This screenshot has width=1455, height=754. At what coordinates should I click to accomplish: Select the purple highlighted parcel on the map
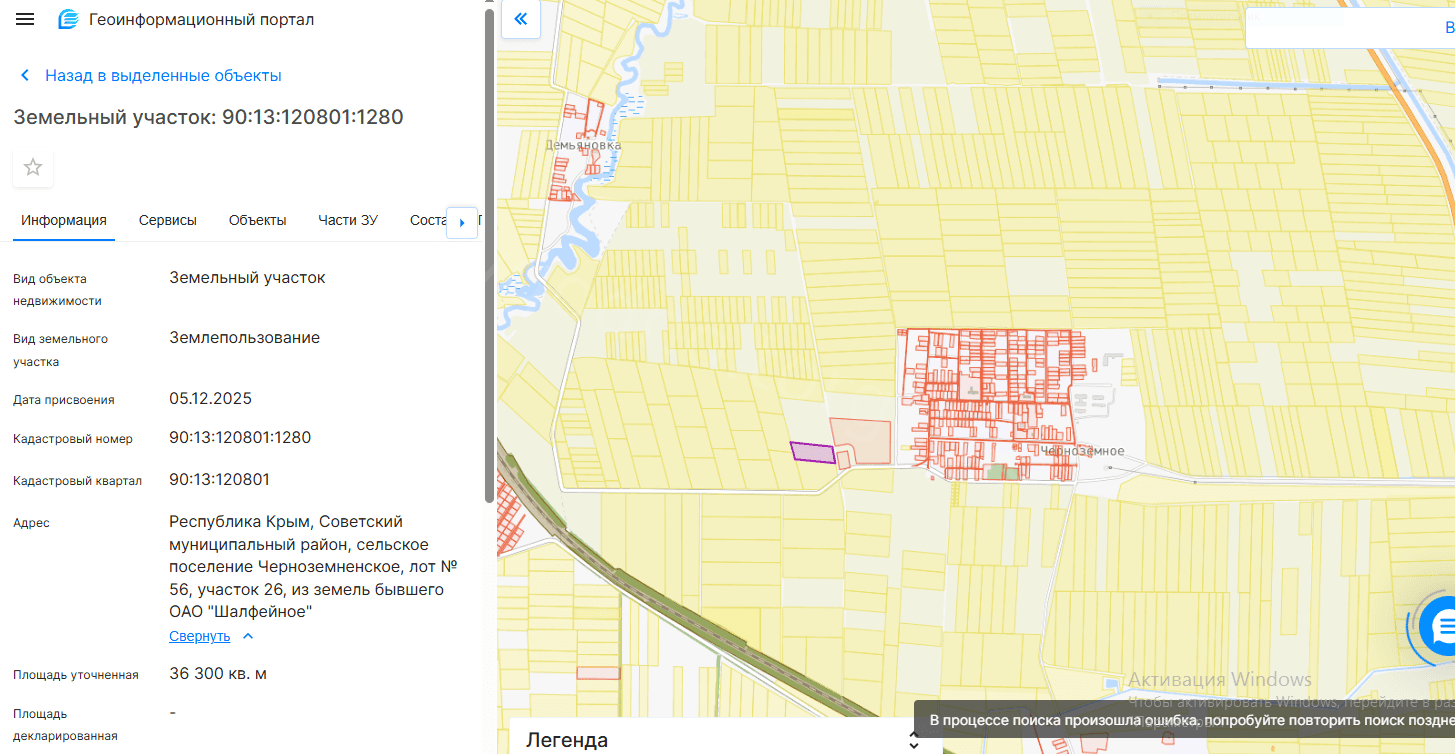(812, 452)
